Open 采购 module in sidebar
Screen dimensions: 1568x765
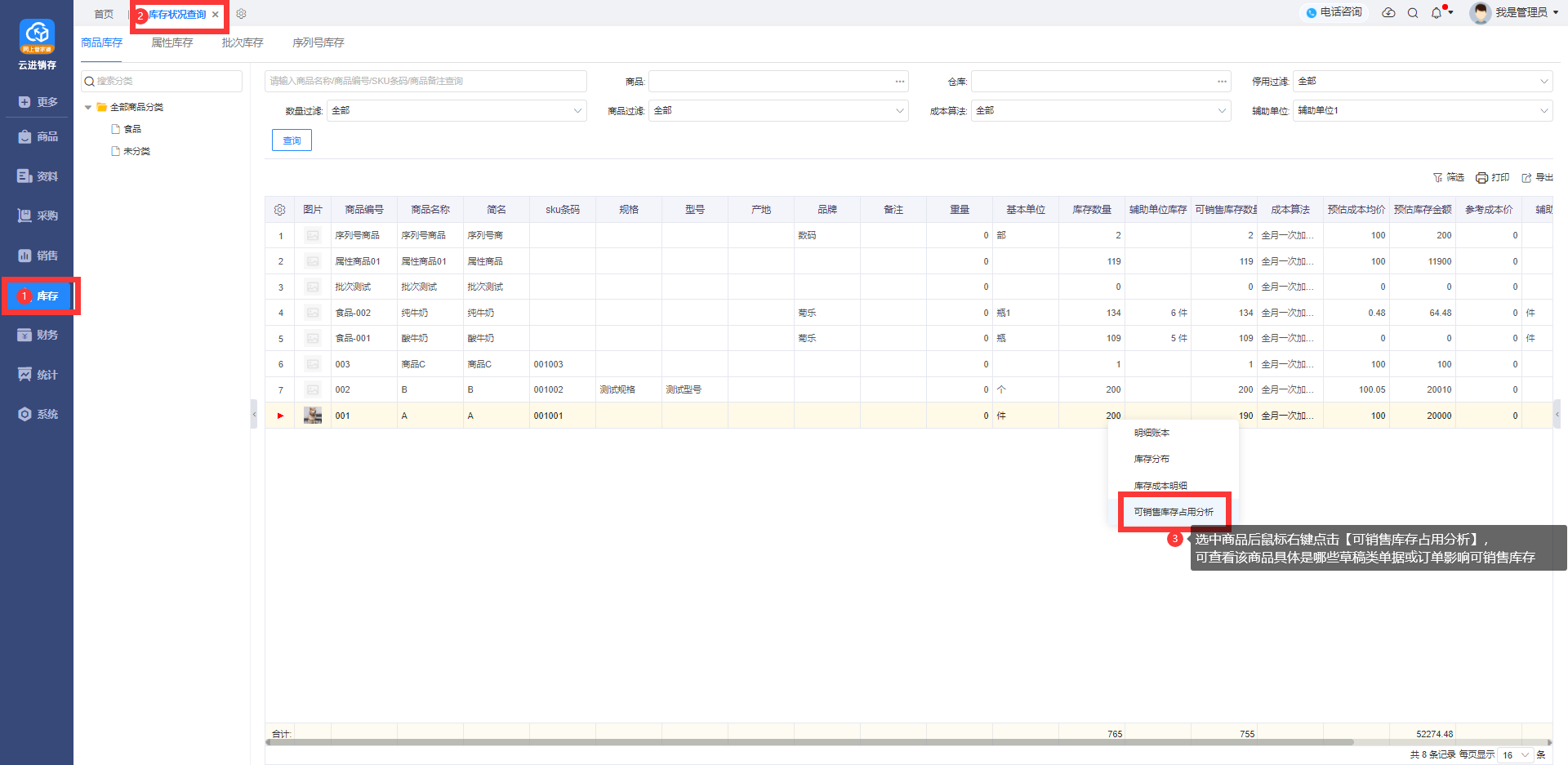point(38,216)
